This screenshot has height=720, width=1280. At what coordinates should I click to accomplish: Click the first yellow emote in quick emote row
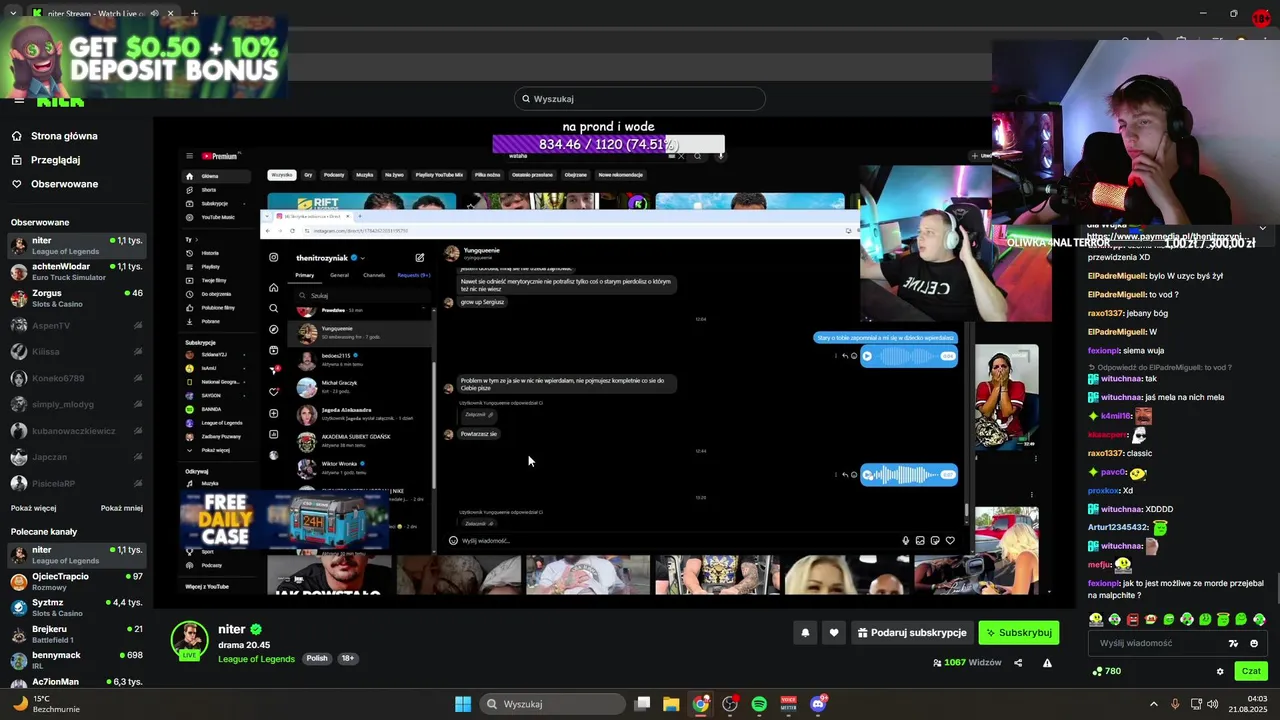coord(1096,620)
